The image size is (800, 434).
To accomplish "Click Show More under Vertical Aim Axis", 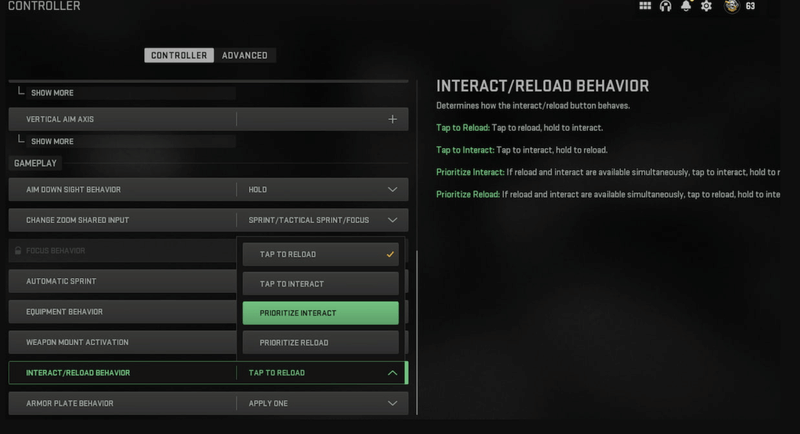I will (x=52, y=142).
